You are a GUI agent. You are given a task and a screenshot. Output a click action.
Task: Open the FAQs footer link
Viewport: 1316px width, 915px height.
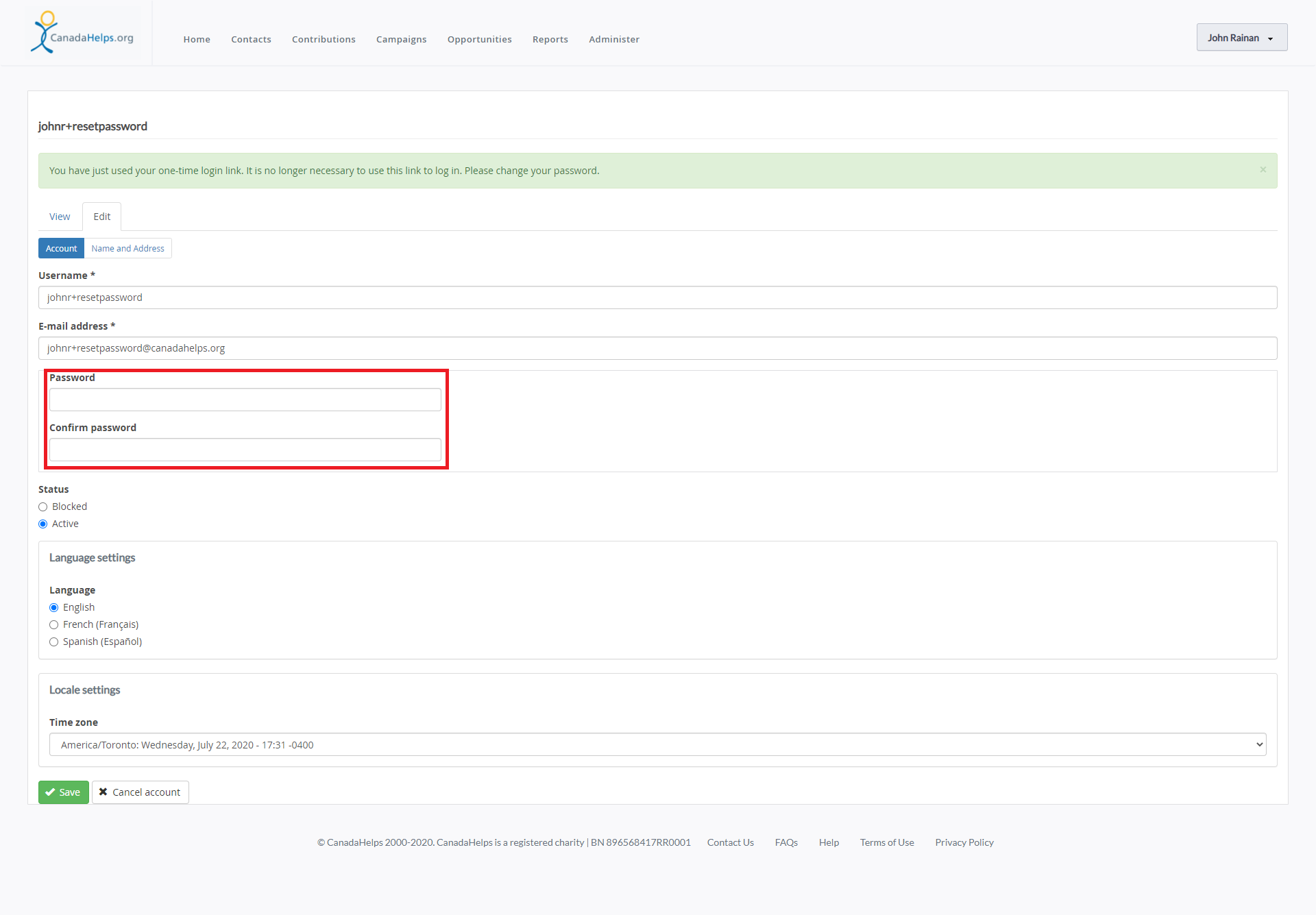786,842
